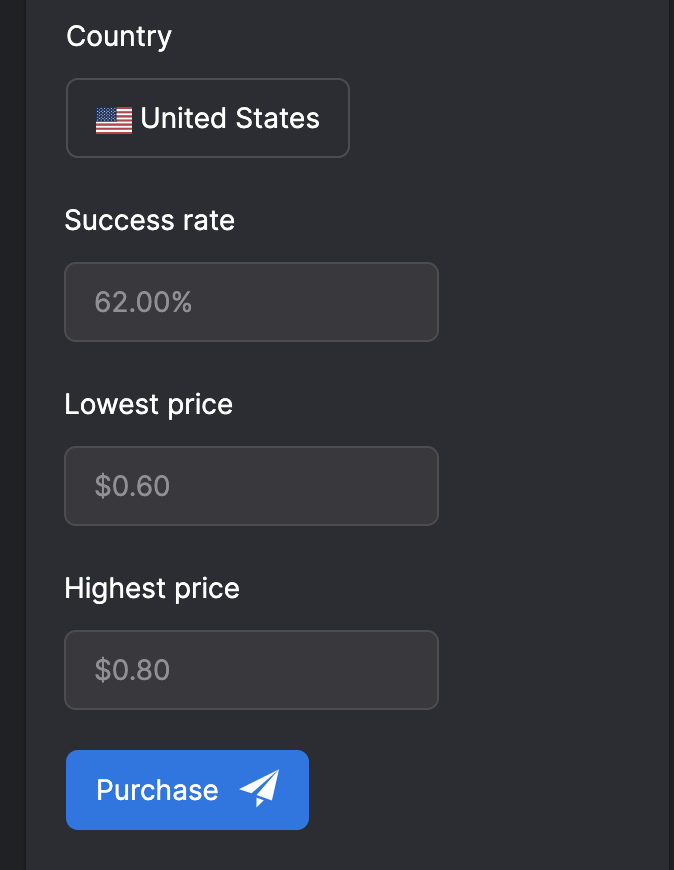This screenshot has height=870, width=674.
Task: Click the "Success rate" label
Action: click(x=149, y=220)
